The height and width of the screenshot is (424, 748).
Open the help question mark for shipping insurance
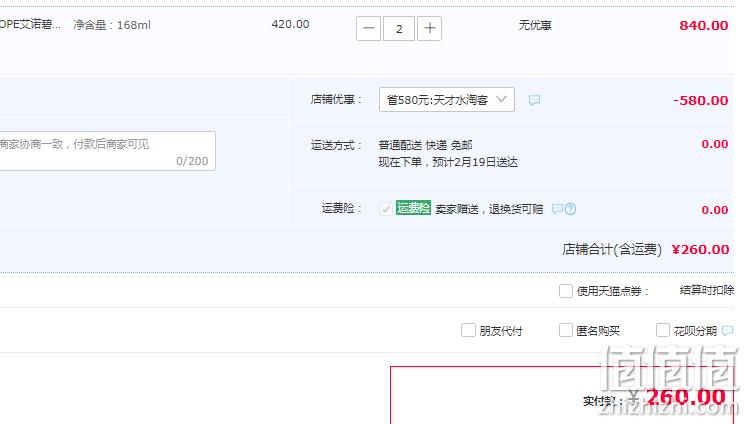point(571,209)
